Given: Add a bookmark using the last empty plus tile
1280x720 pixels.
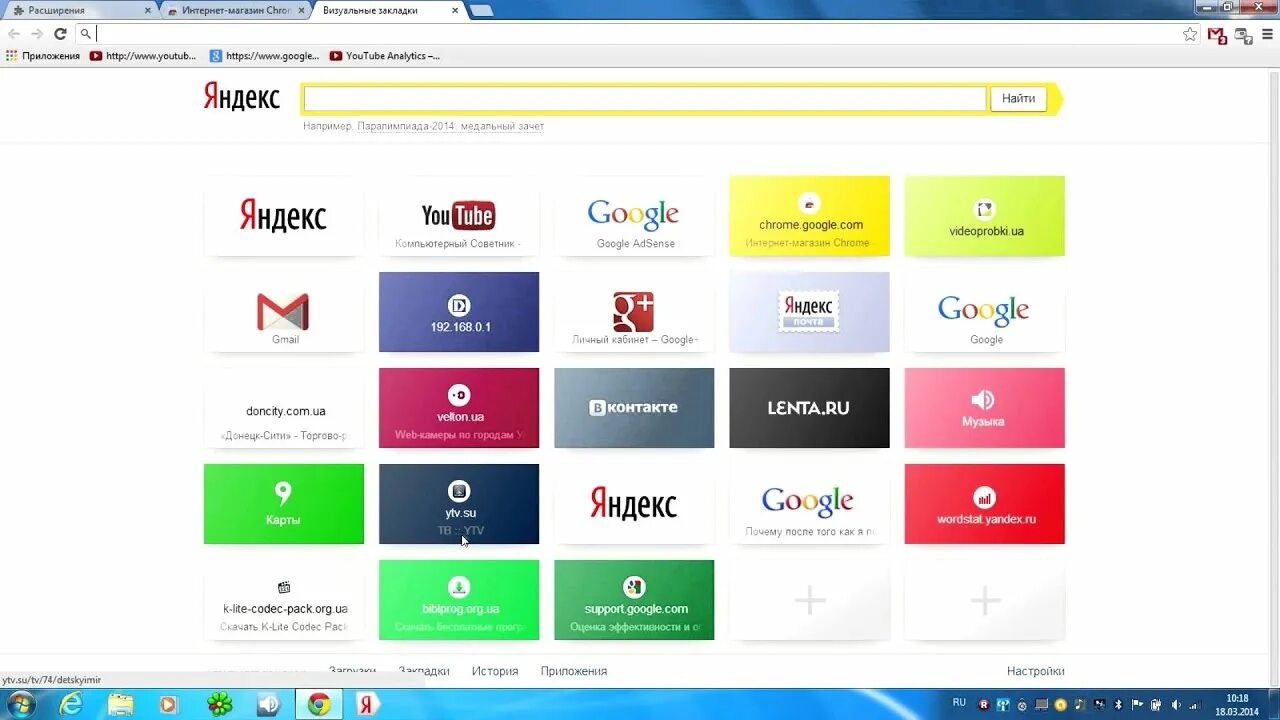Looking at the screenshot, I should tap(985, 600).
